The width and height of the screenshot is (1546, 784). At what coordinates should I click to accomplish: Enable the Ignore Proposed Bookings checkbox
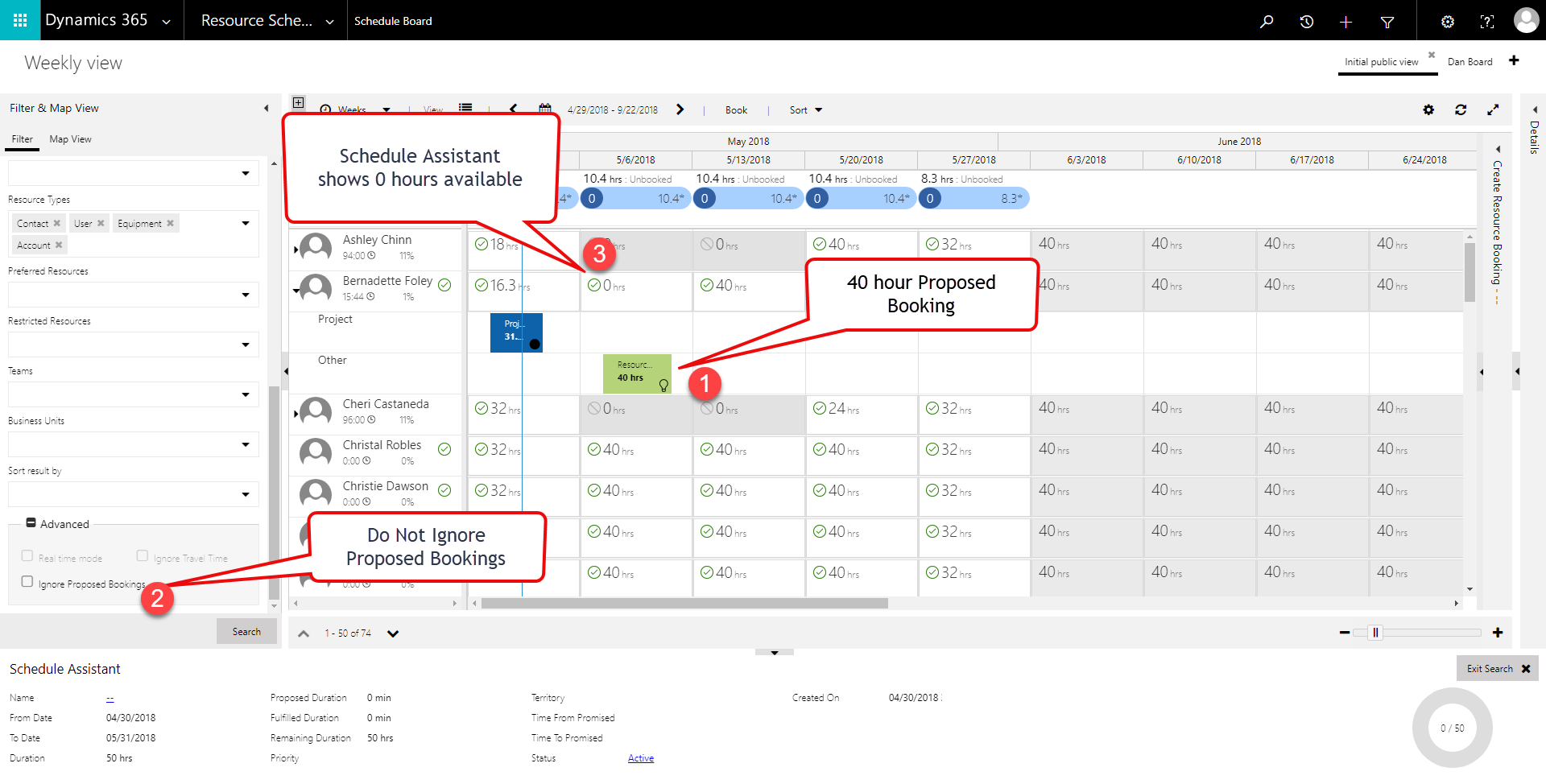pyautogui.click(x=27, y=581)
